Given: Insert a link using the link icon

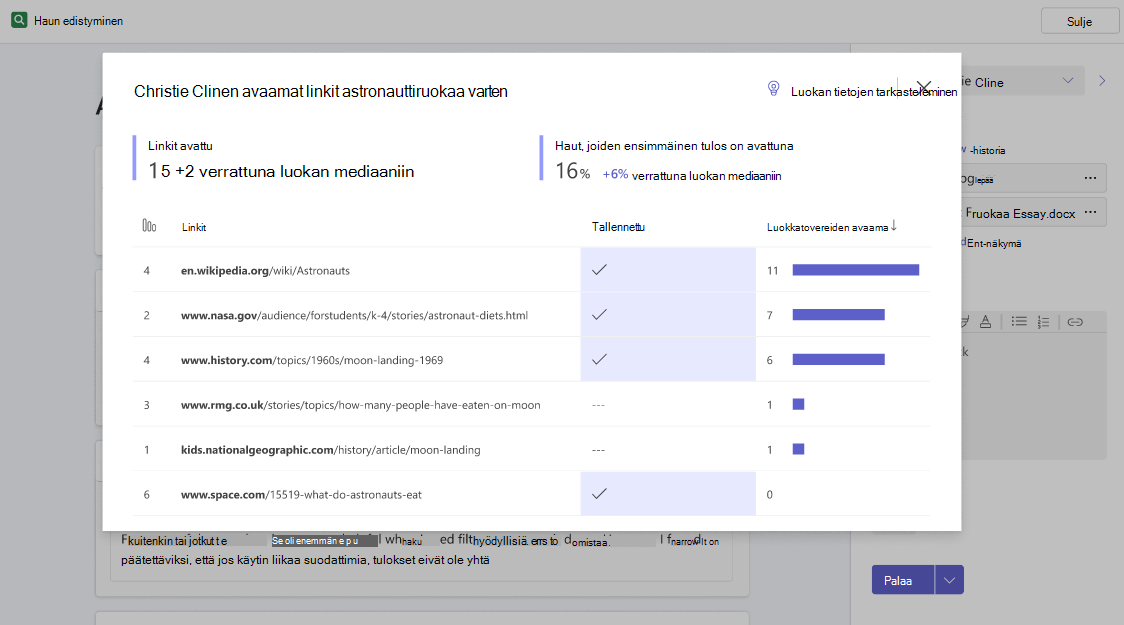Looking at the screenshot, I should [1075, 322].
